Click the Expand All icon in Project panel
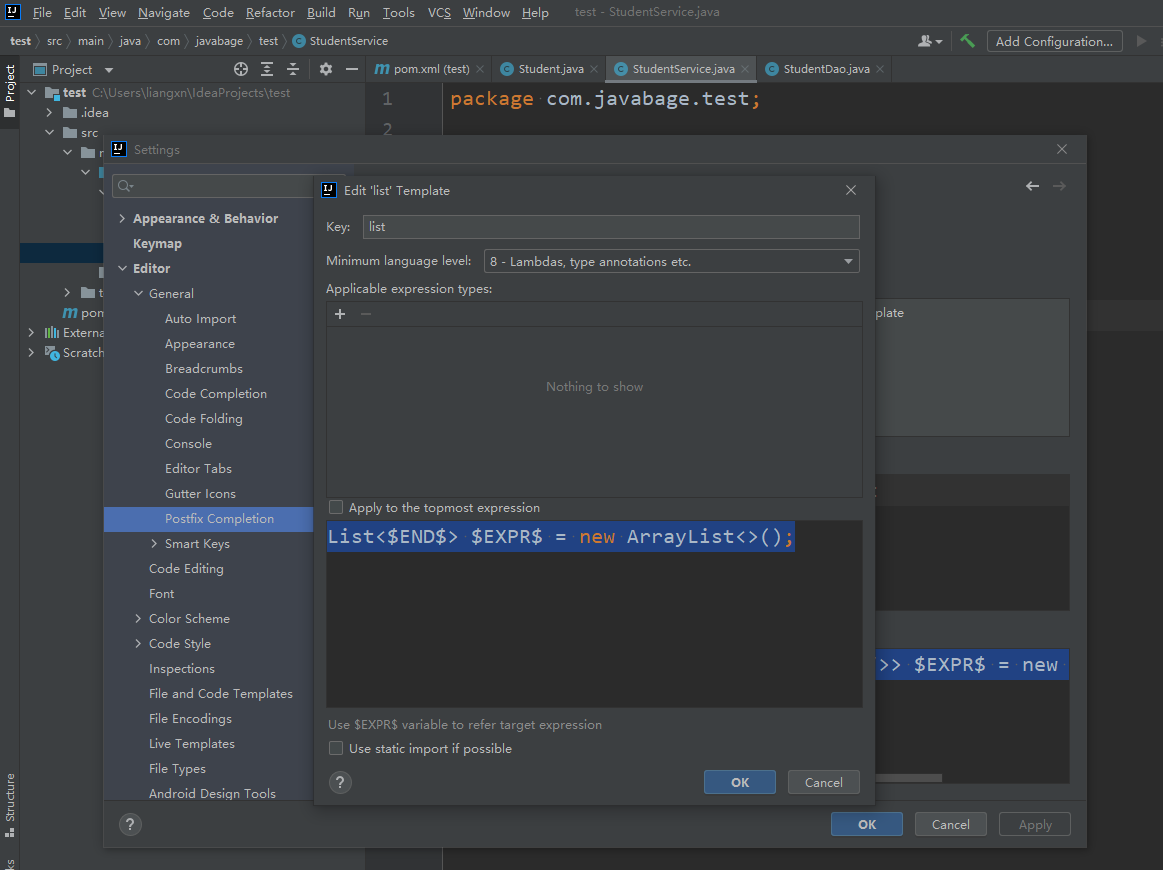Screen dimensions: 1163x870 (x=267, y=69)
